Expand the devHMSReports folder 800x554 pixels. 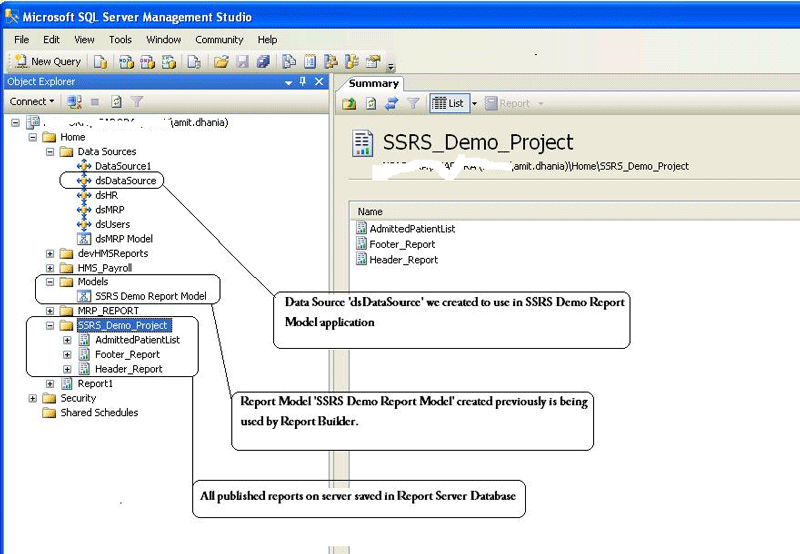coord(50,254)
